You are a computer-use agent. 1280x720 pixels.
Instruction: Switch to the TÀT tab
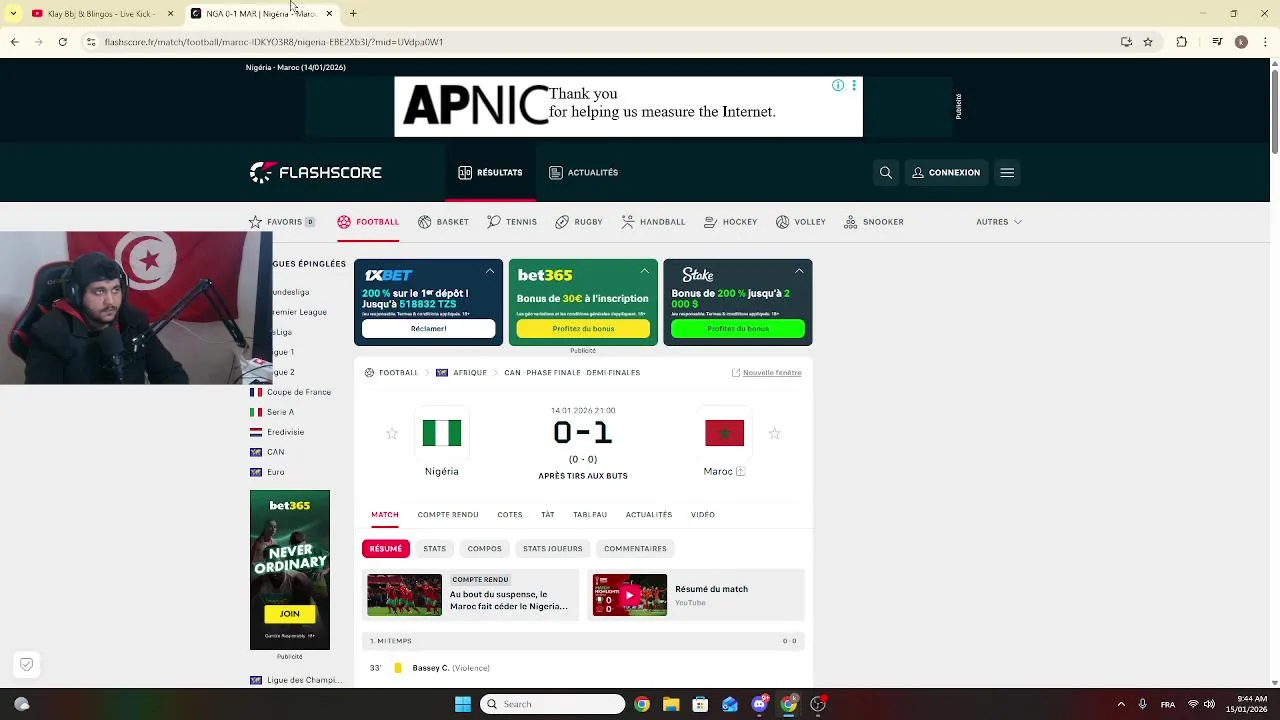point(548,515)
